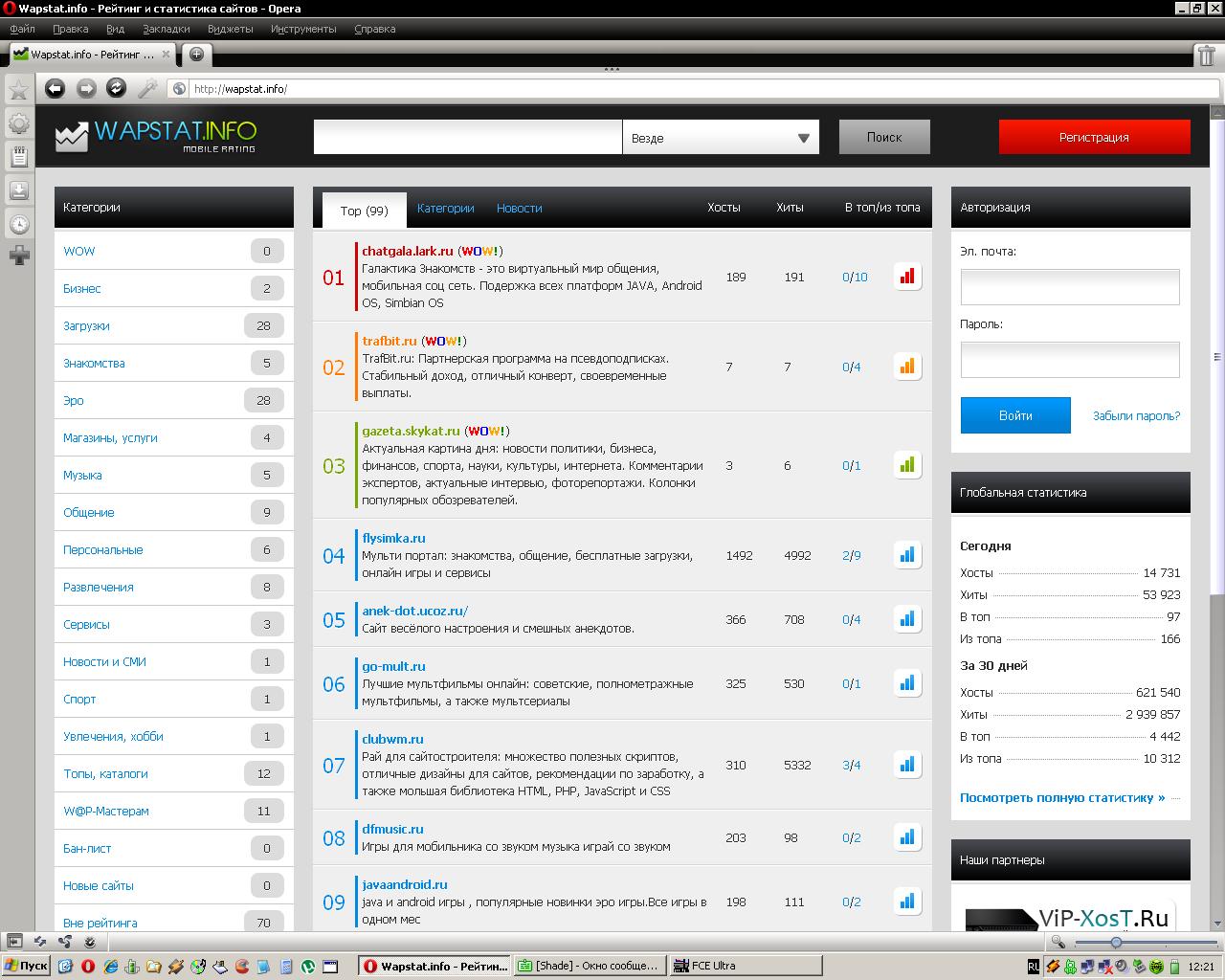This screenshot has width=1225, height=980.
Task: Click the 'Эл. почта' input field
Action: [1069, 286]
